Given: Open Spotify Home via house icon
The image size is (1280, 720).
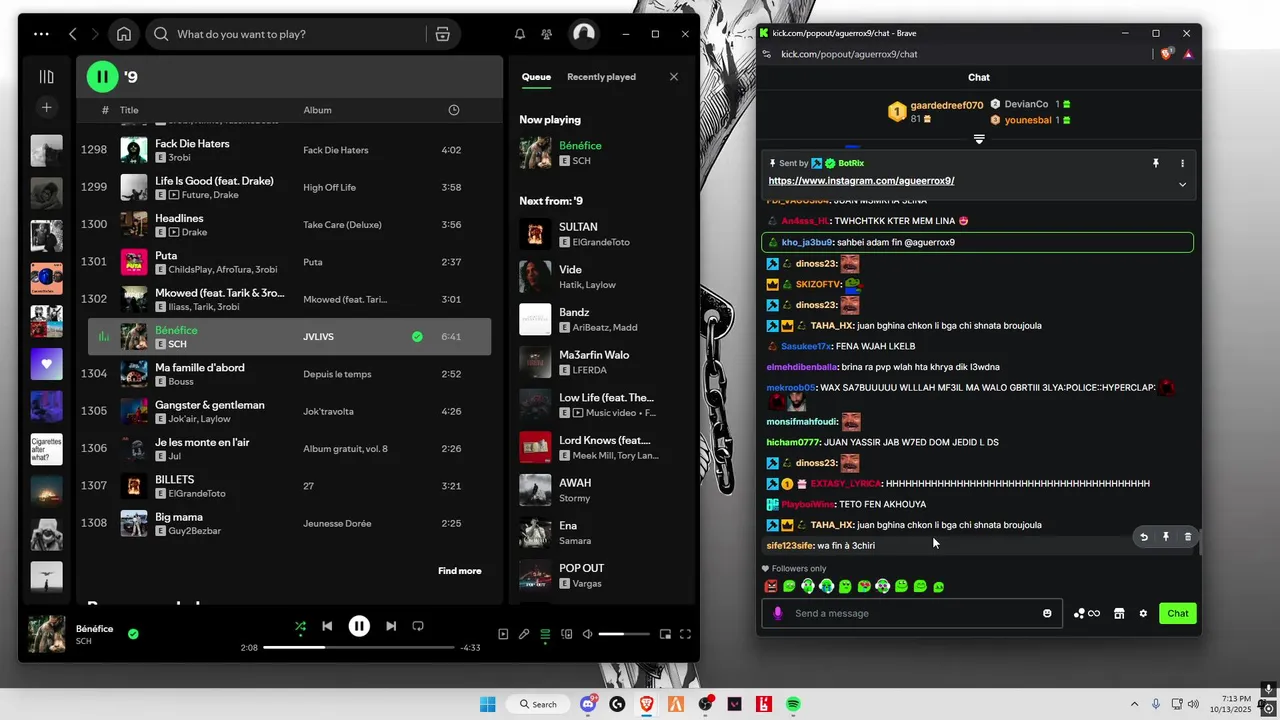Looking at the screenshot, I should (x=124, y=34).
